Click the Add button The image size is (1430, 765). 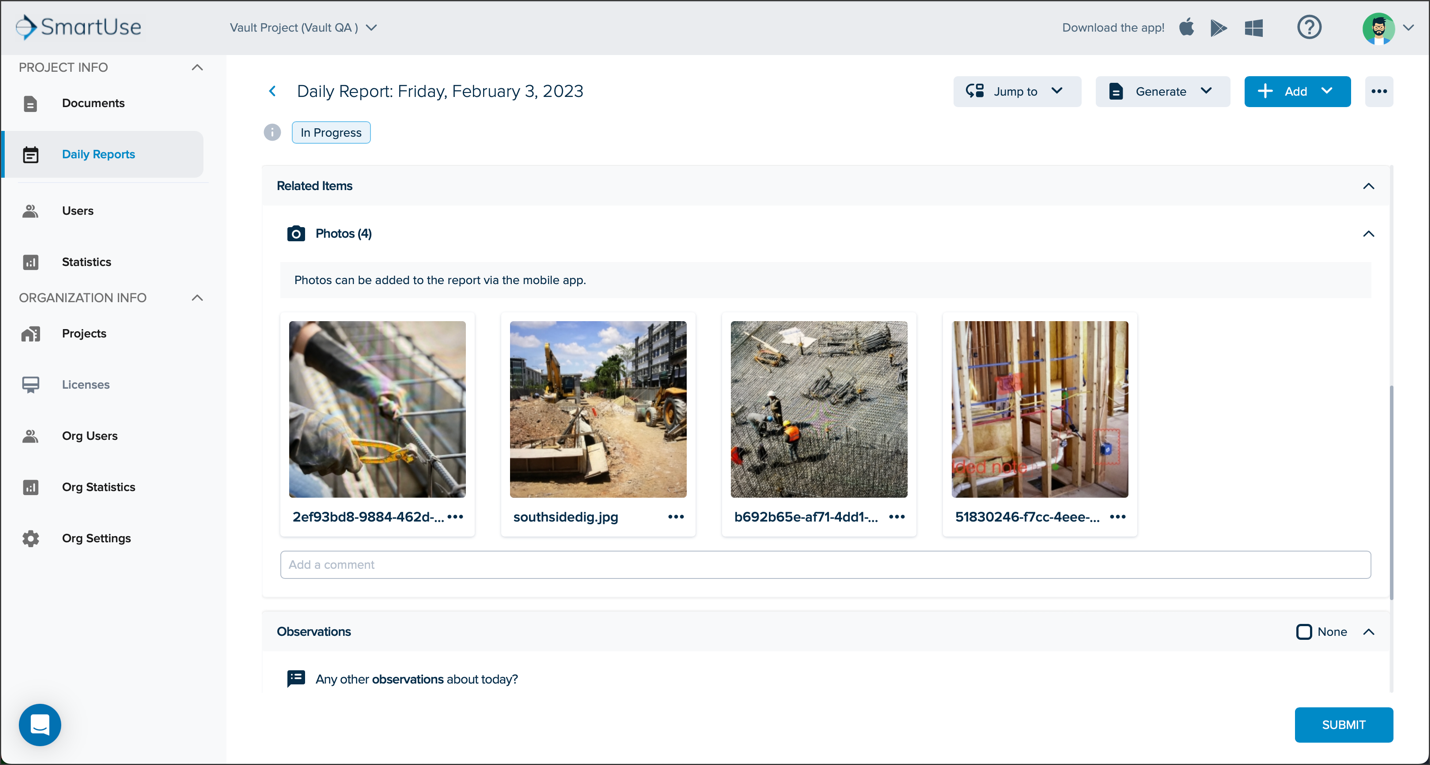1297,91
